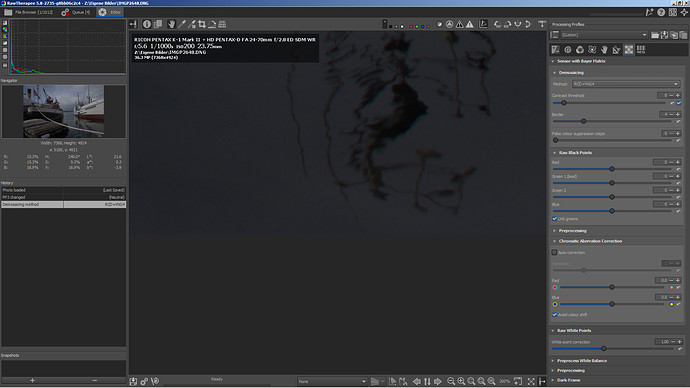This screenshot has width=690, height=388.
Task: Activate the Crop selection tool
Action: 202,24
